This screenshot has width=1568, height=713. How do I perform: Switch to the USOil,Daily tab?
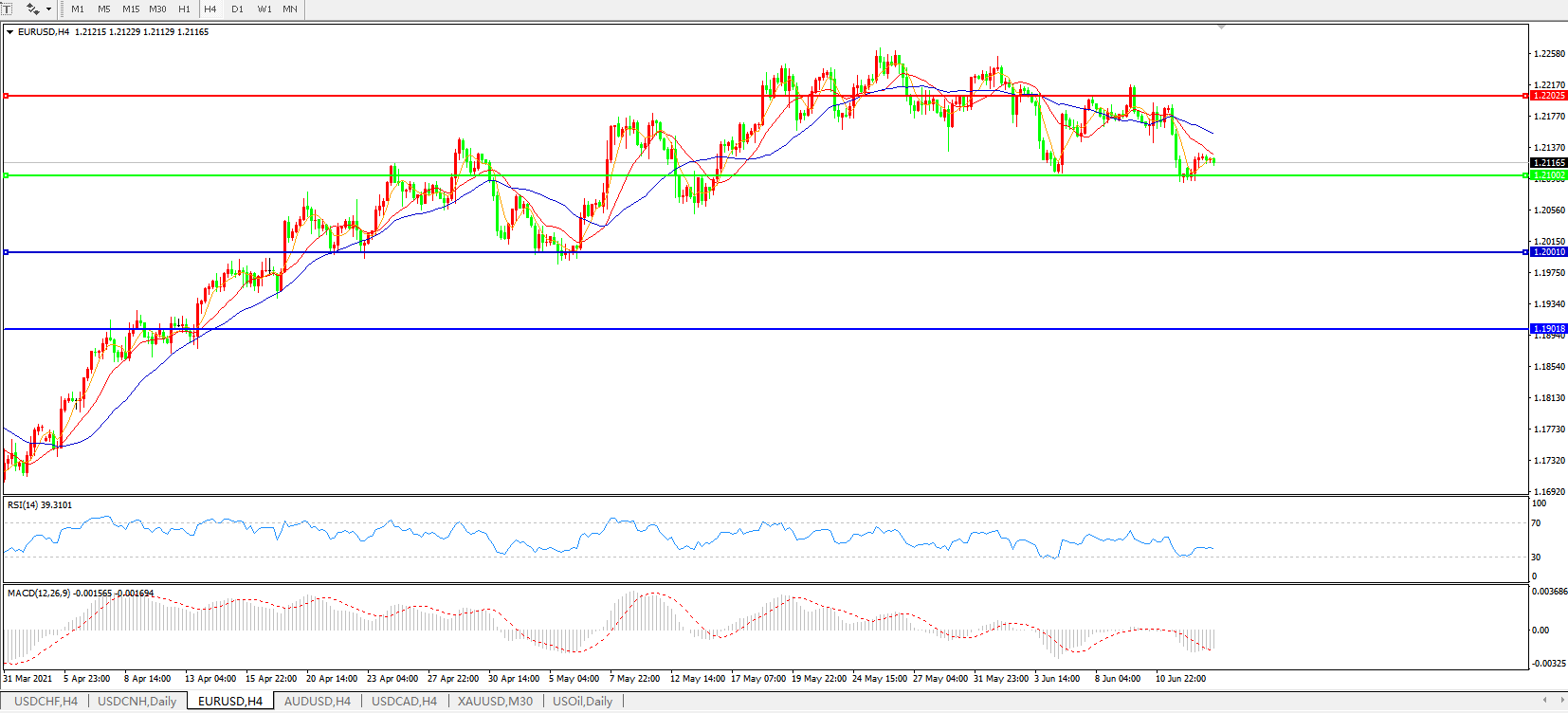click(582, 702)
